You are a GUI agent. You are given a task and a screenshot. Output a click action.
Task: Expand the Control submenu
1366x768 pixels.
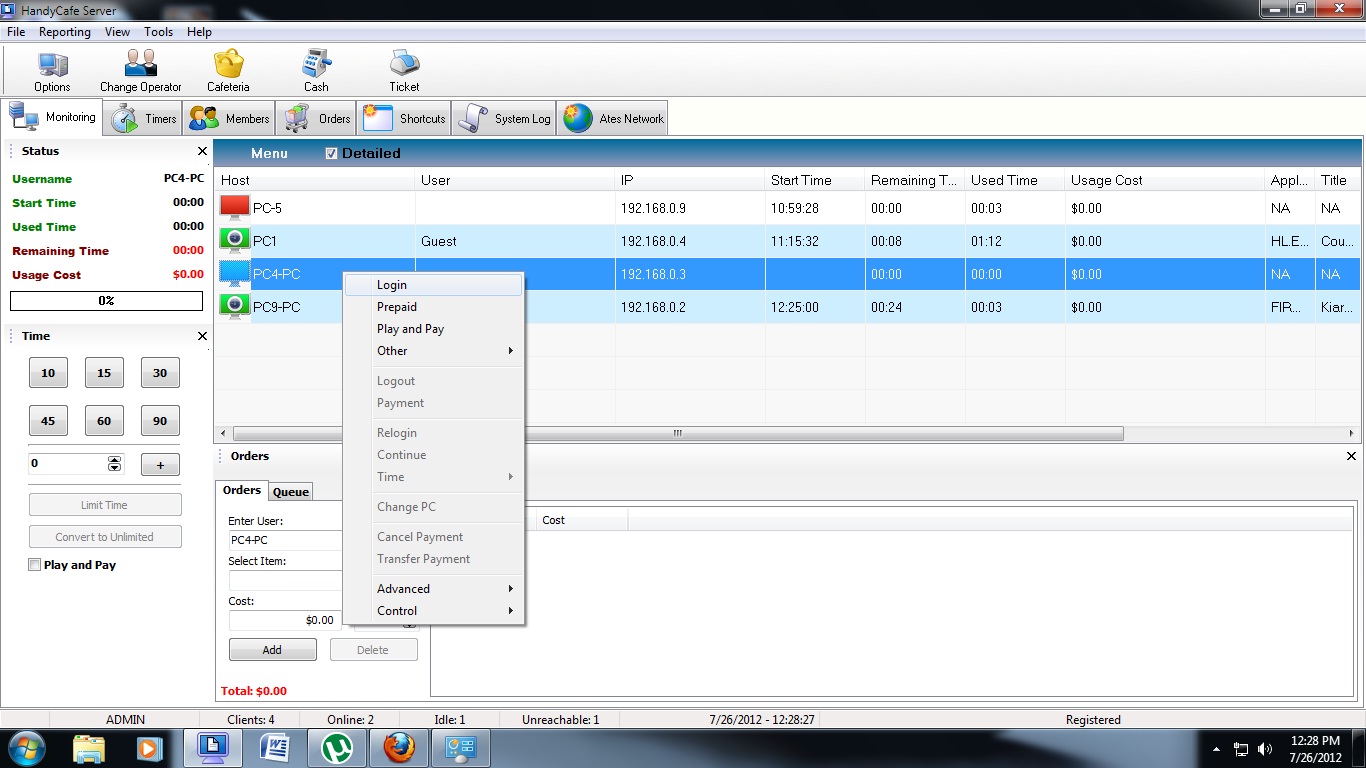pyautogui.click(x=434, y=611)
